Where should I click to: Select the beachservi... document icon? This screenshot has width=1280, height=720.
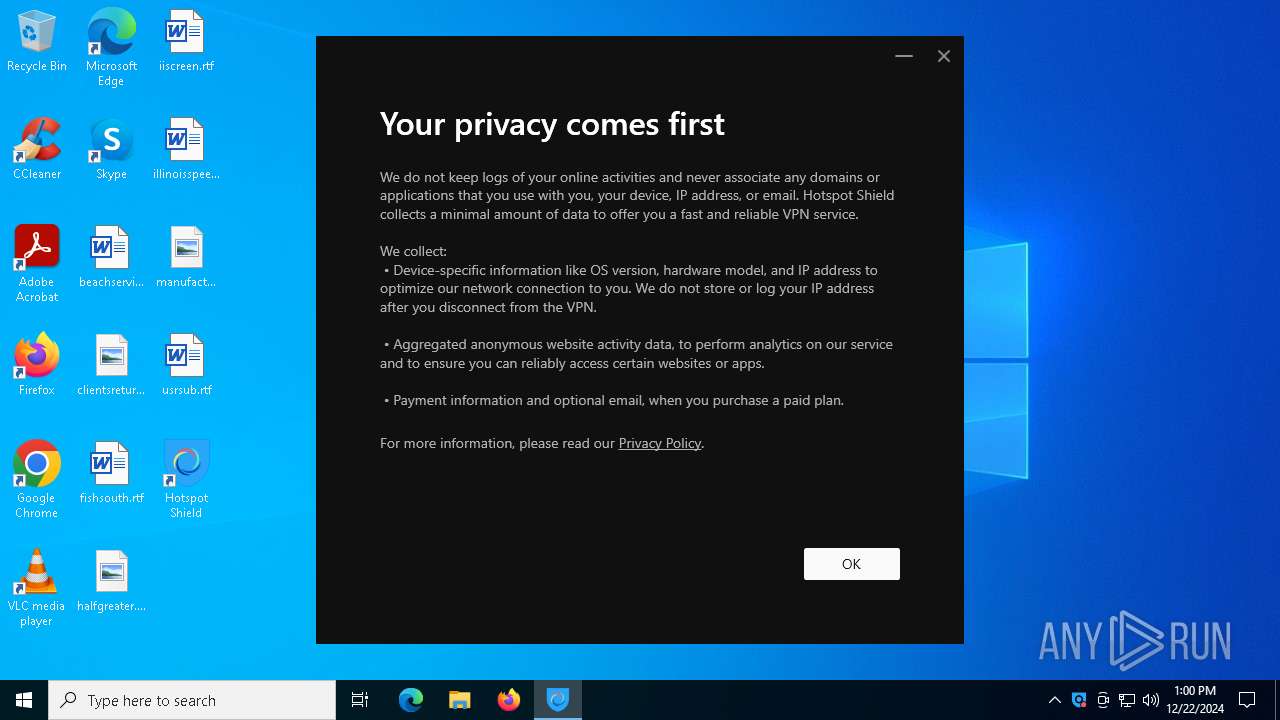coord(111,258)
